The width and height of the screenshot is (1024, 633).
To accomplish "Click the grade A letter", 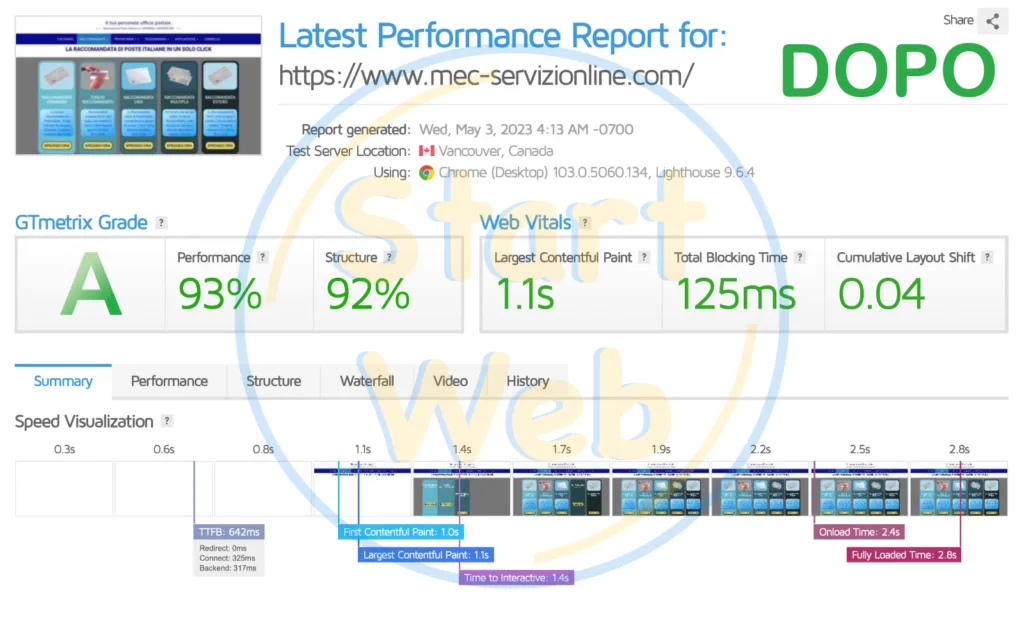I will 91,285.
